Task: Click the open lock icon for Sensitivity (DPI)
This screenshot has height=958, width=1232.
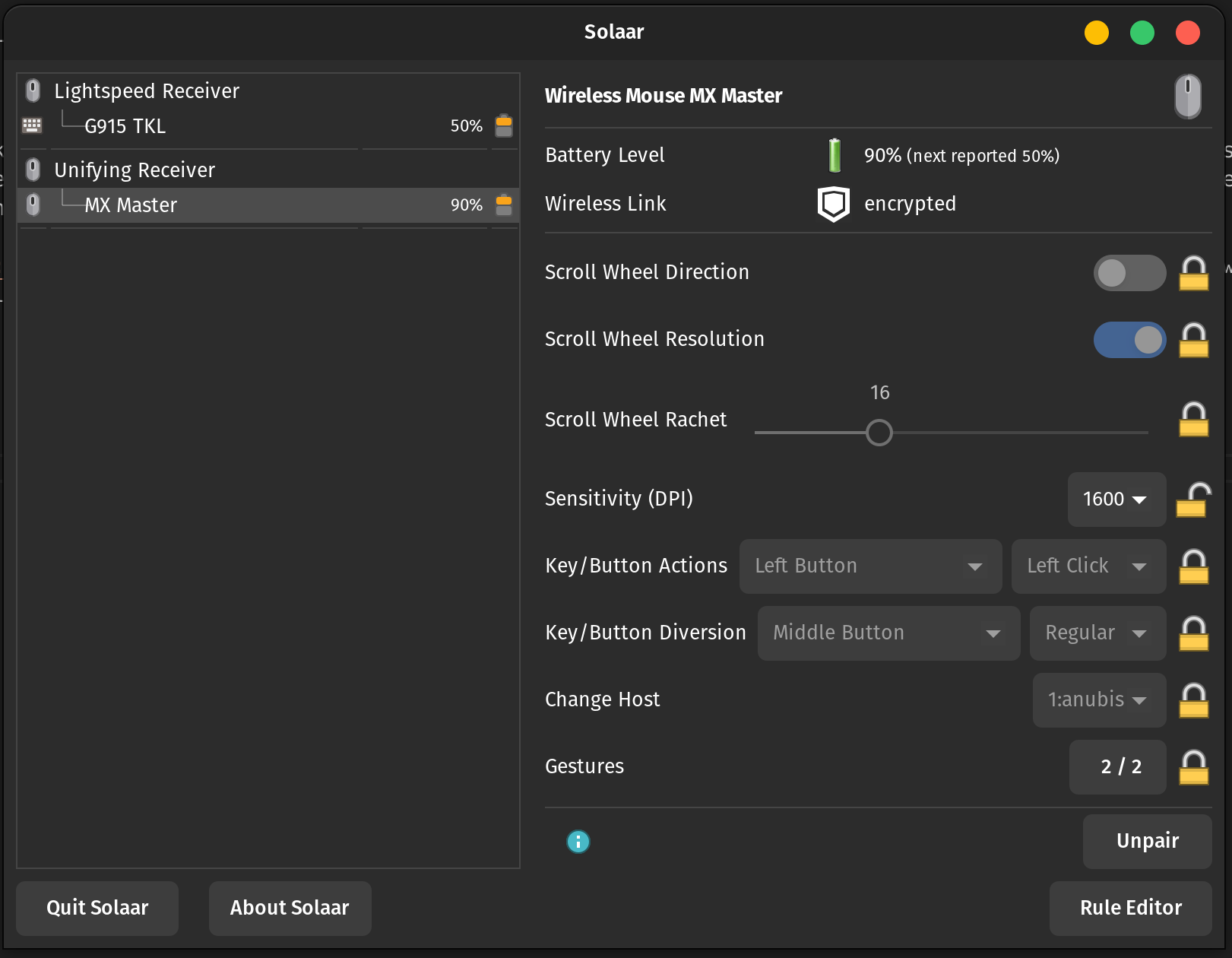Action: [x=1193, y=500]
